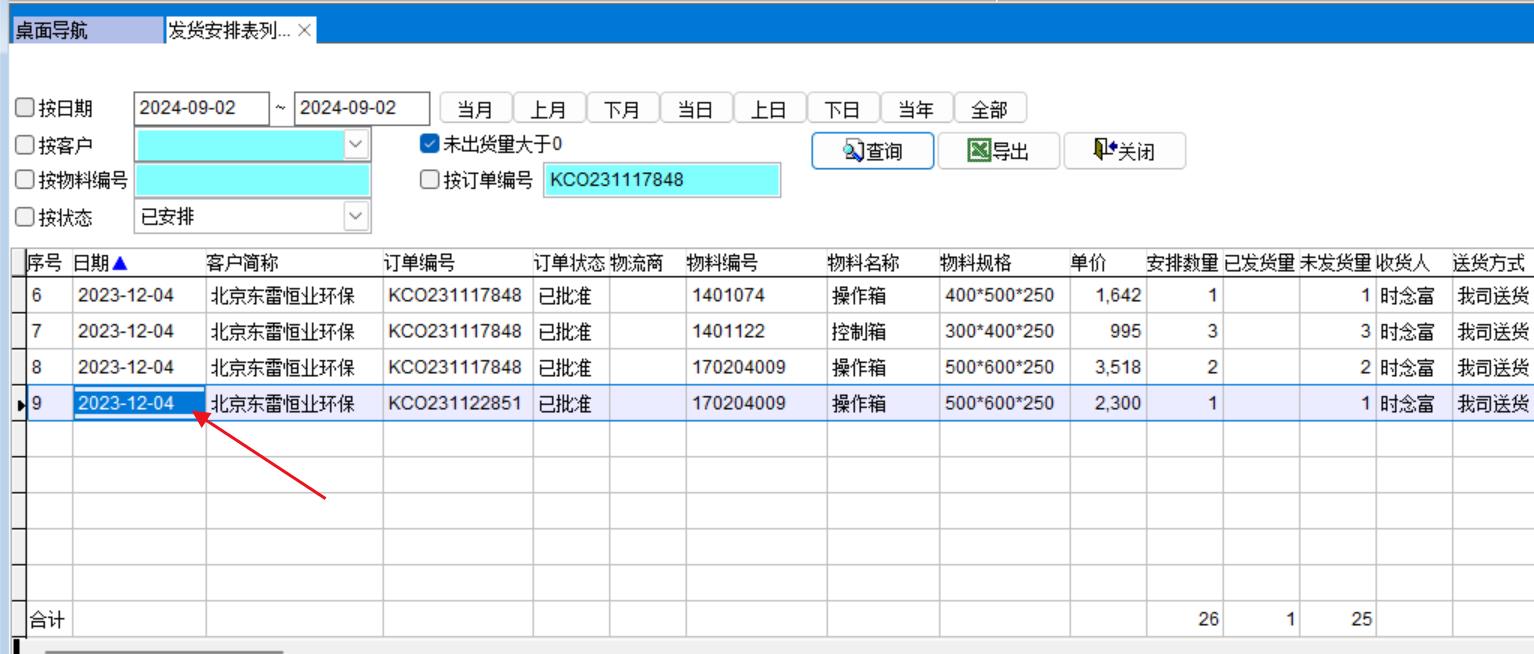Image resolution: width=1534 pixels, height=654 pixels.
Task: Click the 日期 column sort arrow
Action: pos(121,263)
